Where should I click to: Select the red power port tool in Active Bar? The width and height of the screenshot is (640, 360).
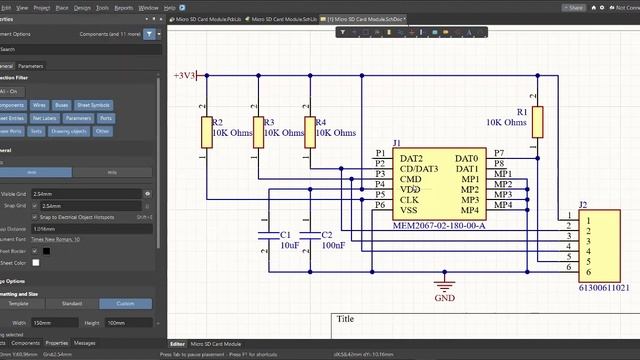tap(412, 32)
